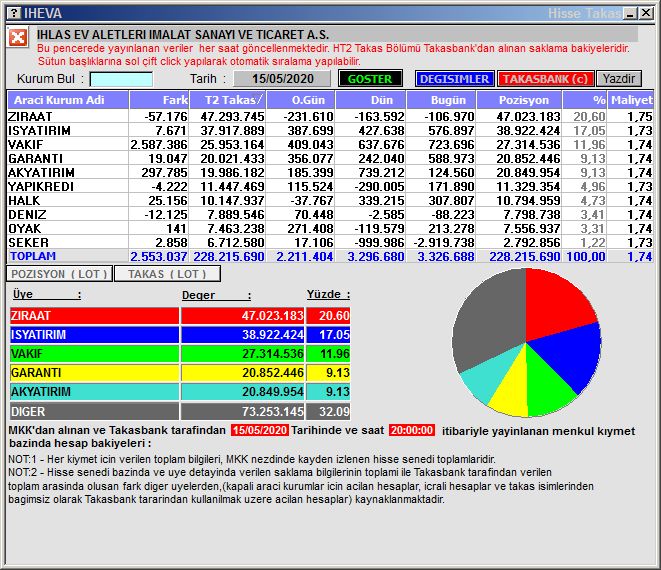Select the OYAK row name
This screenshot has height=570, width=661.
pyautogui.click(x=25, y=229)
